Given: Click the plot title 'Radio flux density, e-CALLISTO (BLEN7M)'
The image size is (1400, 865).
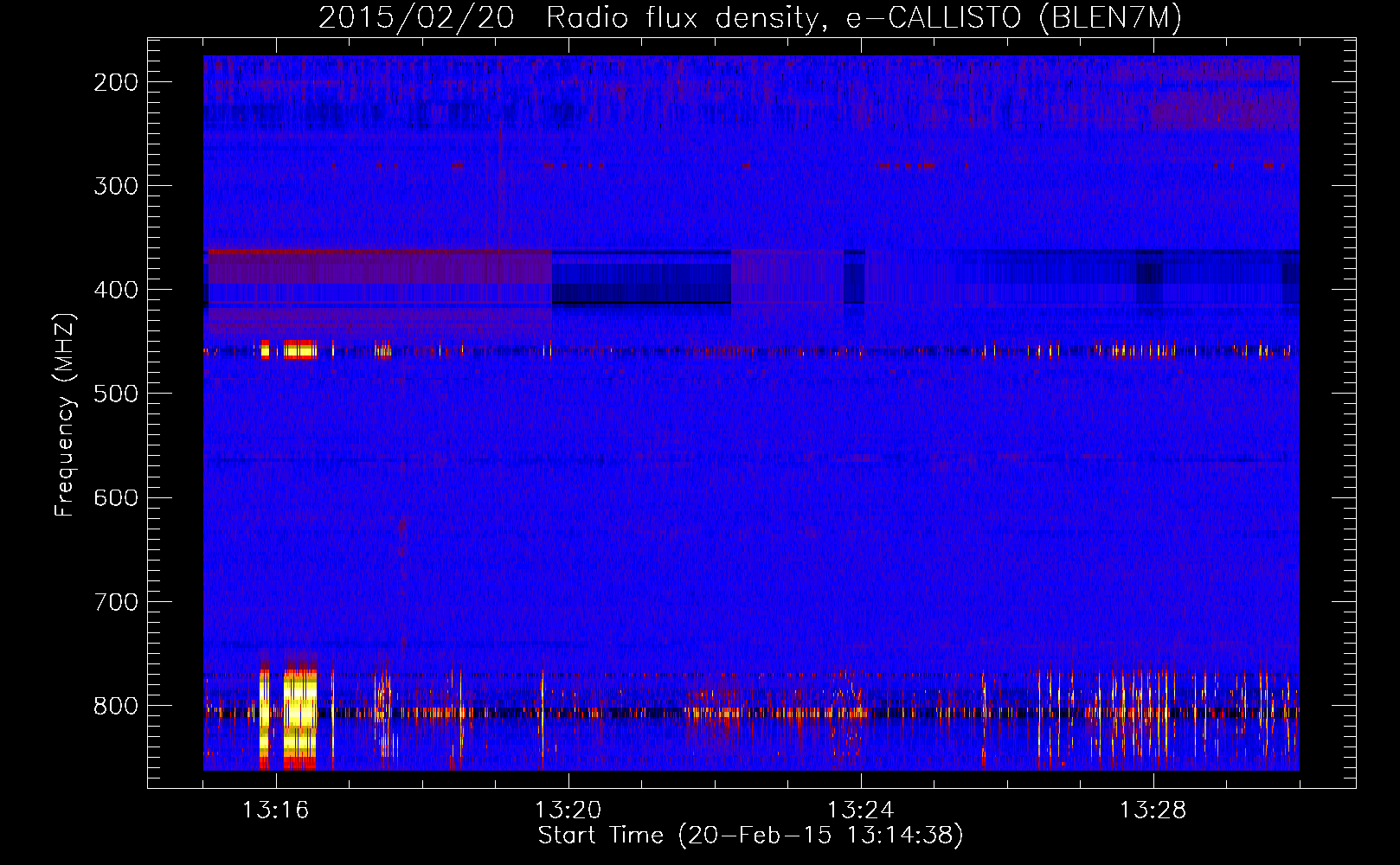Looking at the screenshot, I should tap(864, 18).
